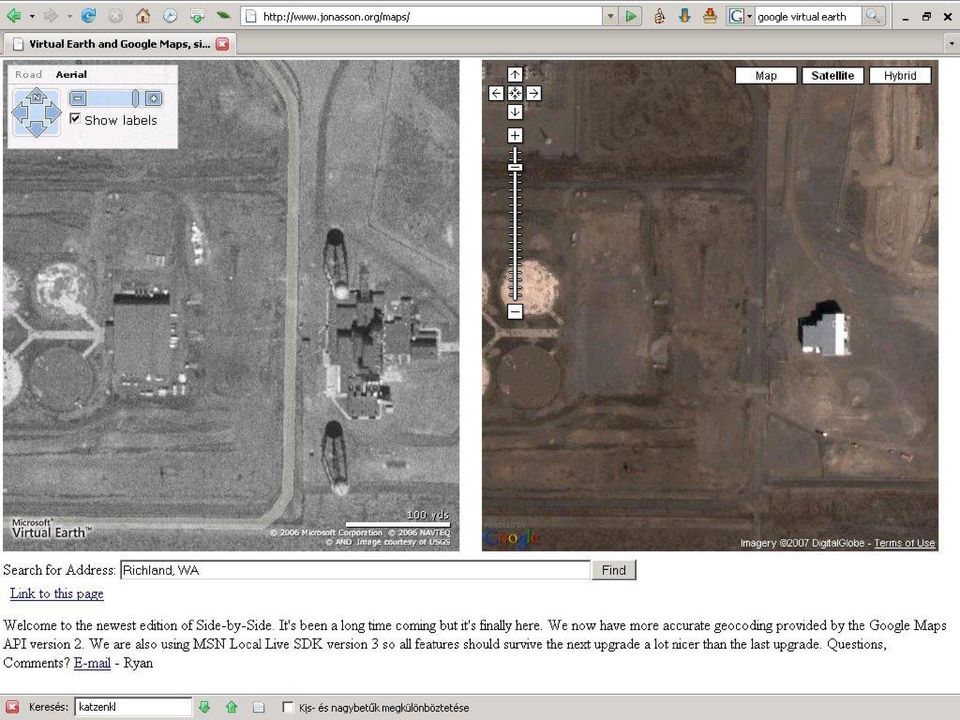Click the URL address field
The height and width of the screenshot is (720, 960).
pyautogui.click(x=432, y=17)
